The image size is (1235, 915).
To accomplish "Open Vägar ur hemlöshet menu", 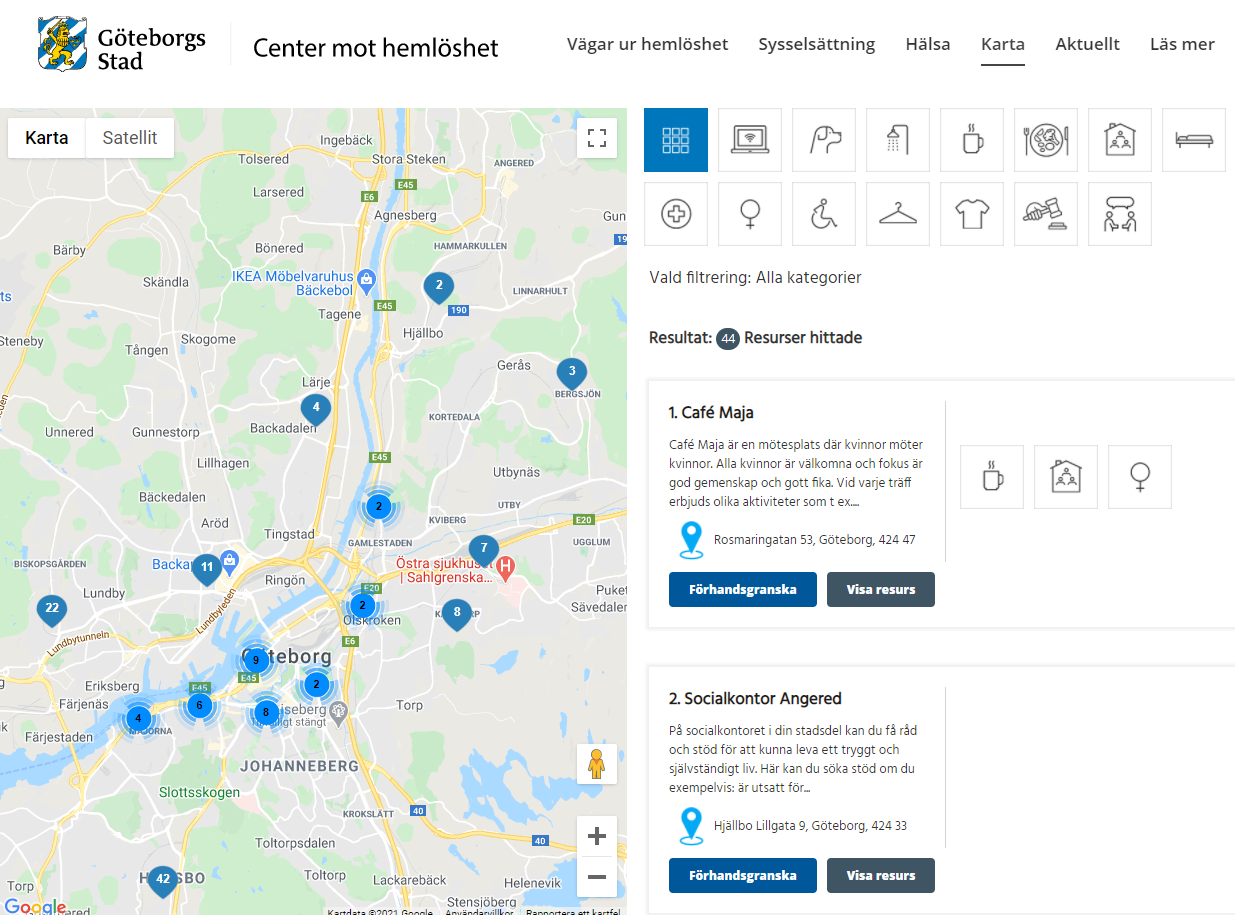I will click(x=647, y=44).
